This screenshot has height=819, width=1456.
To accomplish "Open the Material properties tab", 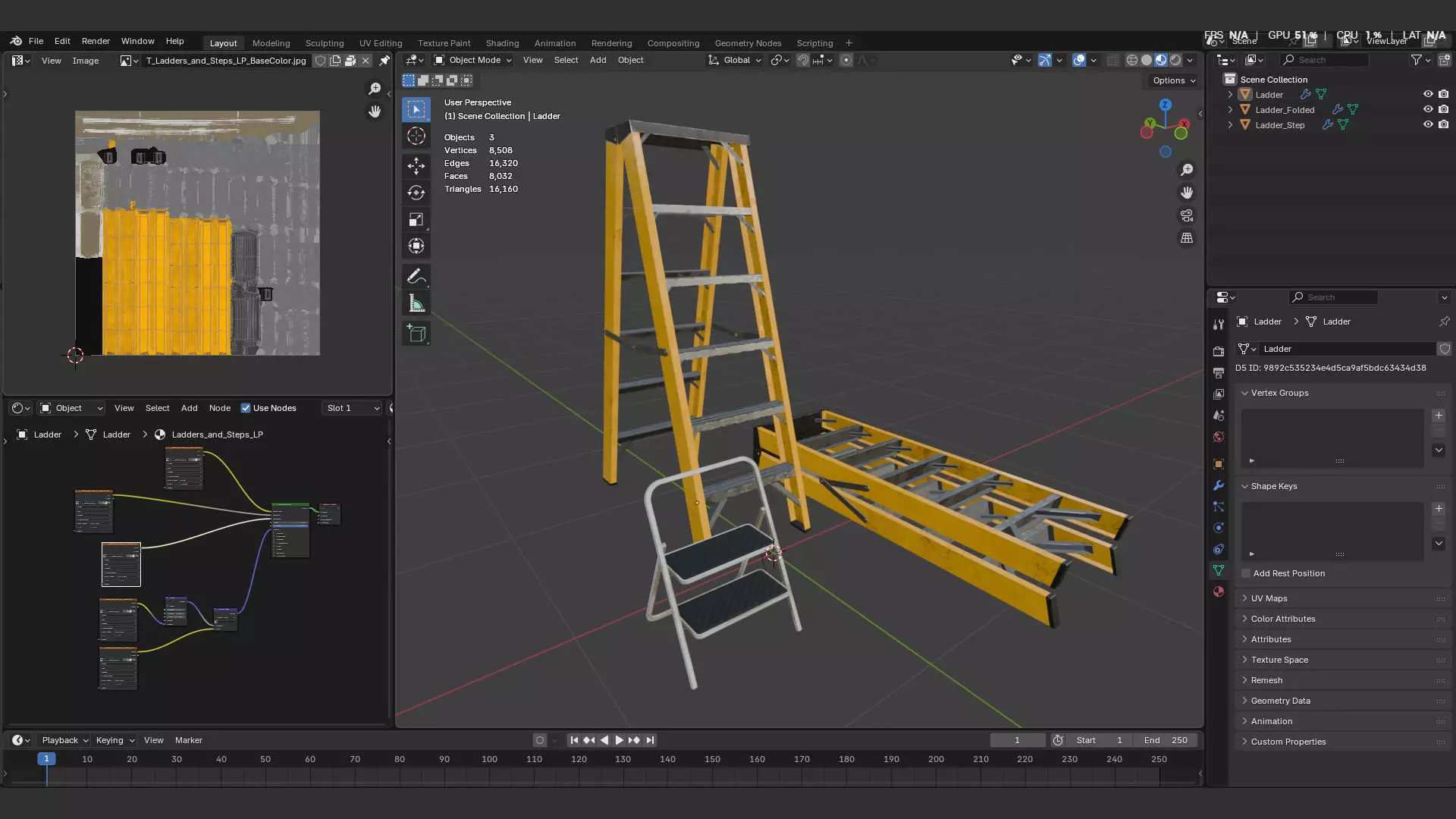I will (x=1219, y=591).
